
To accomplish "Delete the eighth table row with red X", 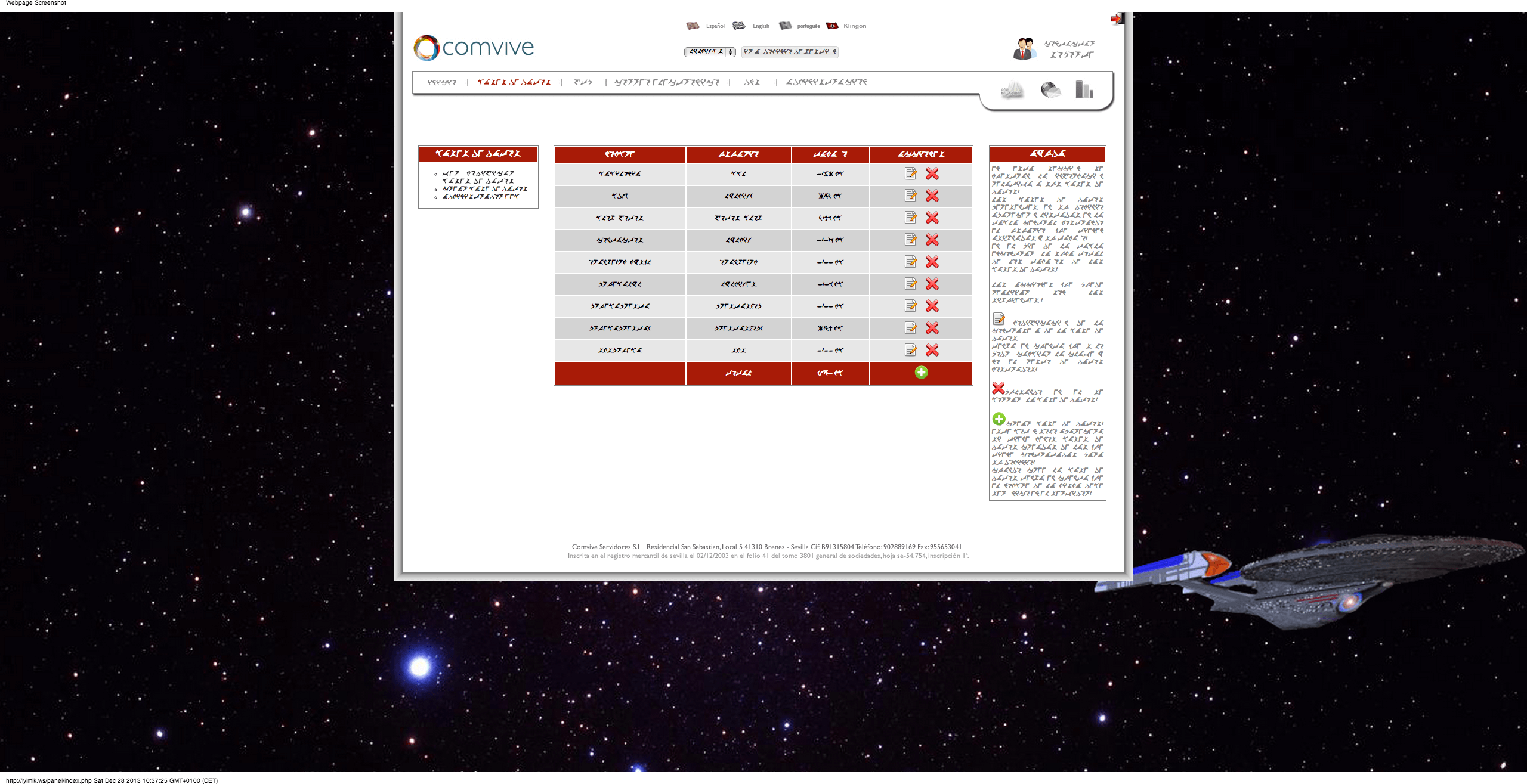I will 932,328.
